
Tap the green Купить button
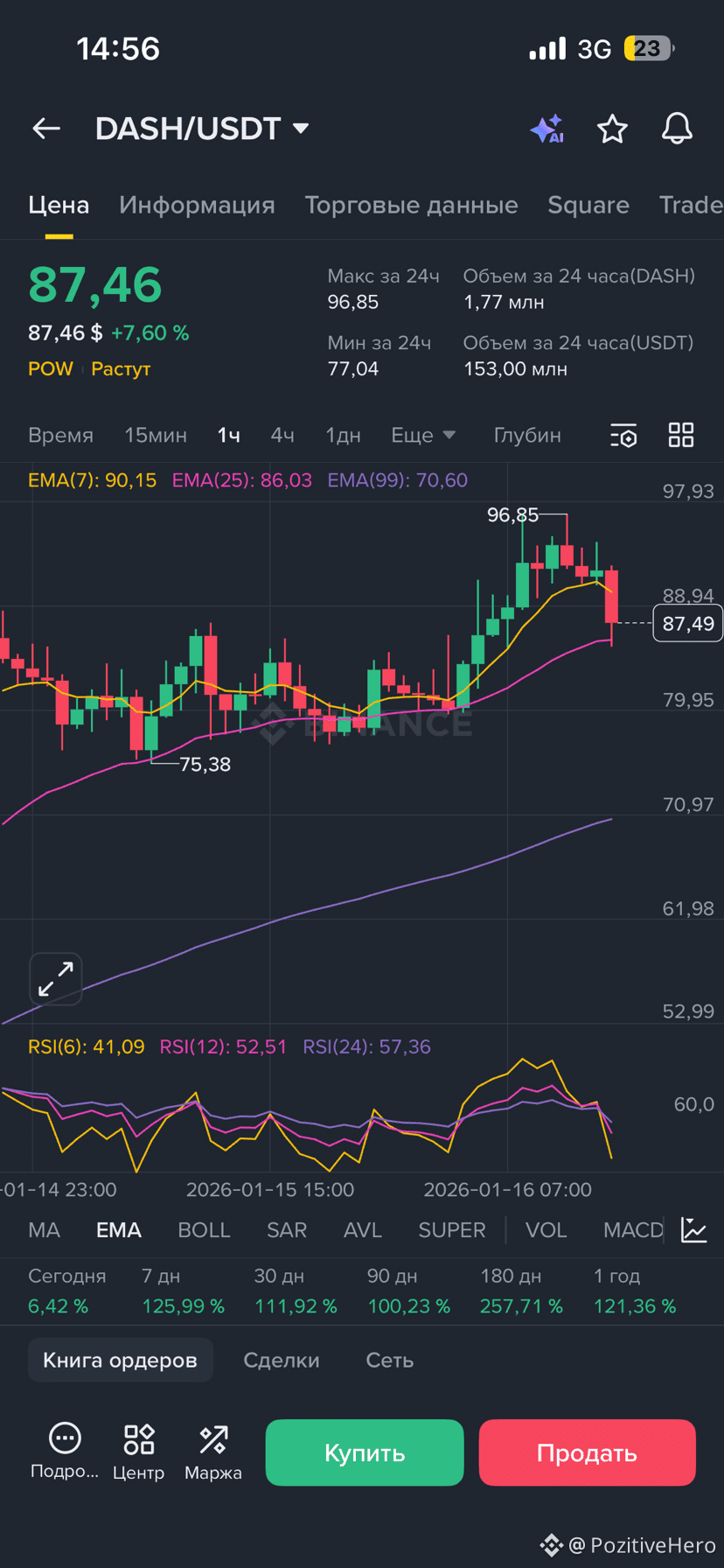click(365, 1452)
